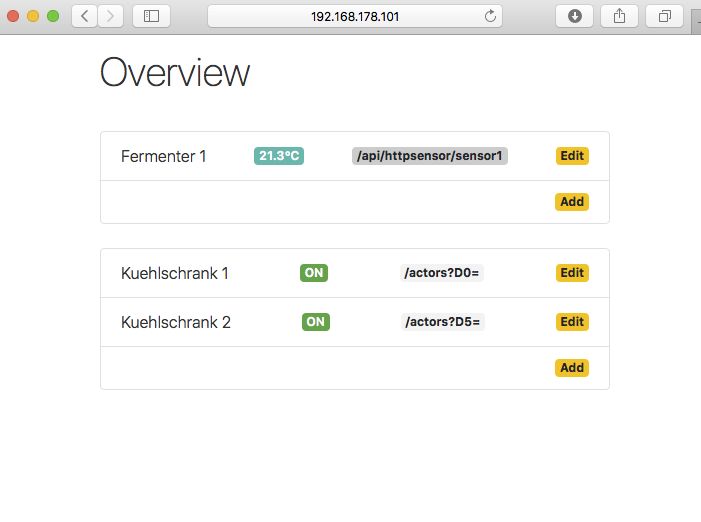Image resolution: width=701 pixels, height=522 pixels.
Task: Toggle the ON badge for Kuehlschrank 2
Action: (x=316, y=322)
